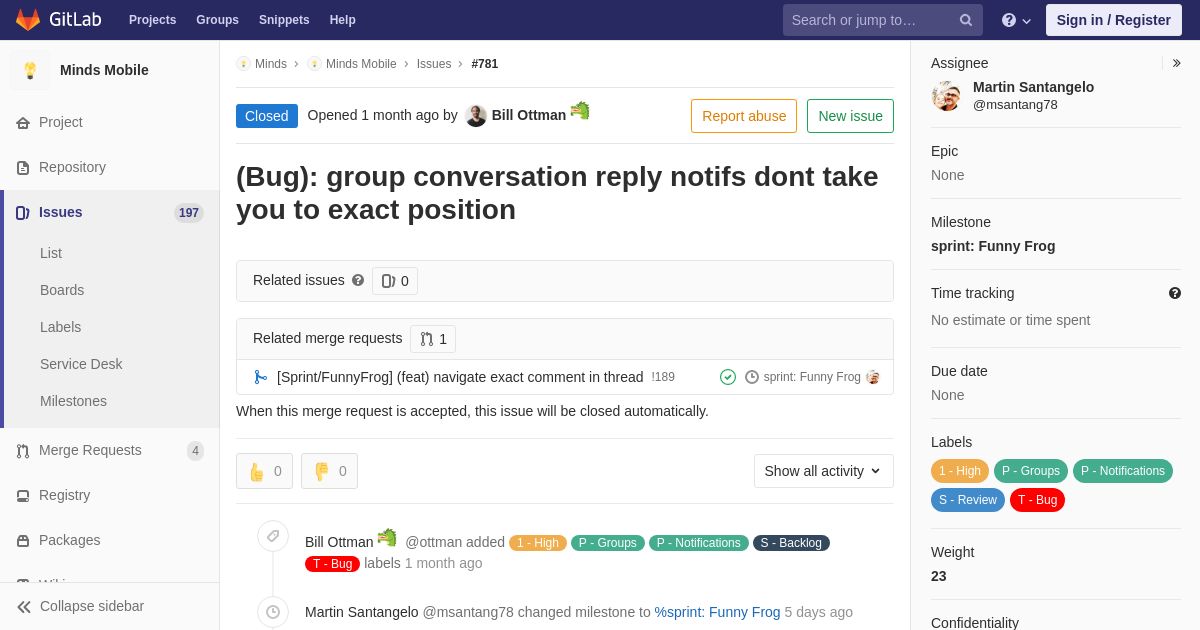Open Milestones submenu item
Screen dimensions: 1200x630
click(x=73, y=401)
